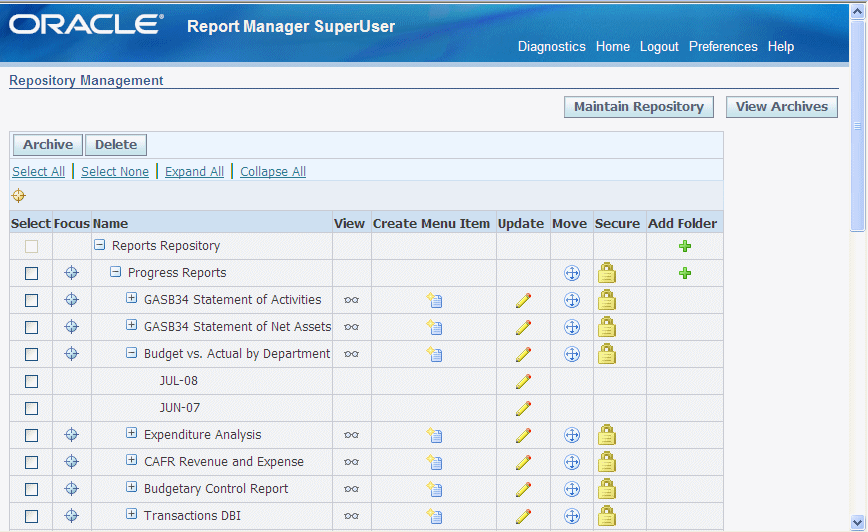This screenshot has width=868, height=532.
Task: Secure the Progress Reports folder
Action: click(607, 272)
